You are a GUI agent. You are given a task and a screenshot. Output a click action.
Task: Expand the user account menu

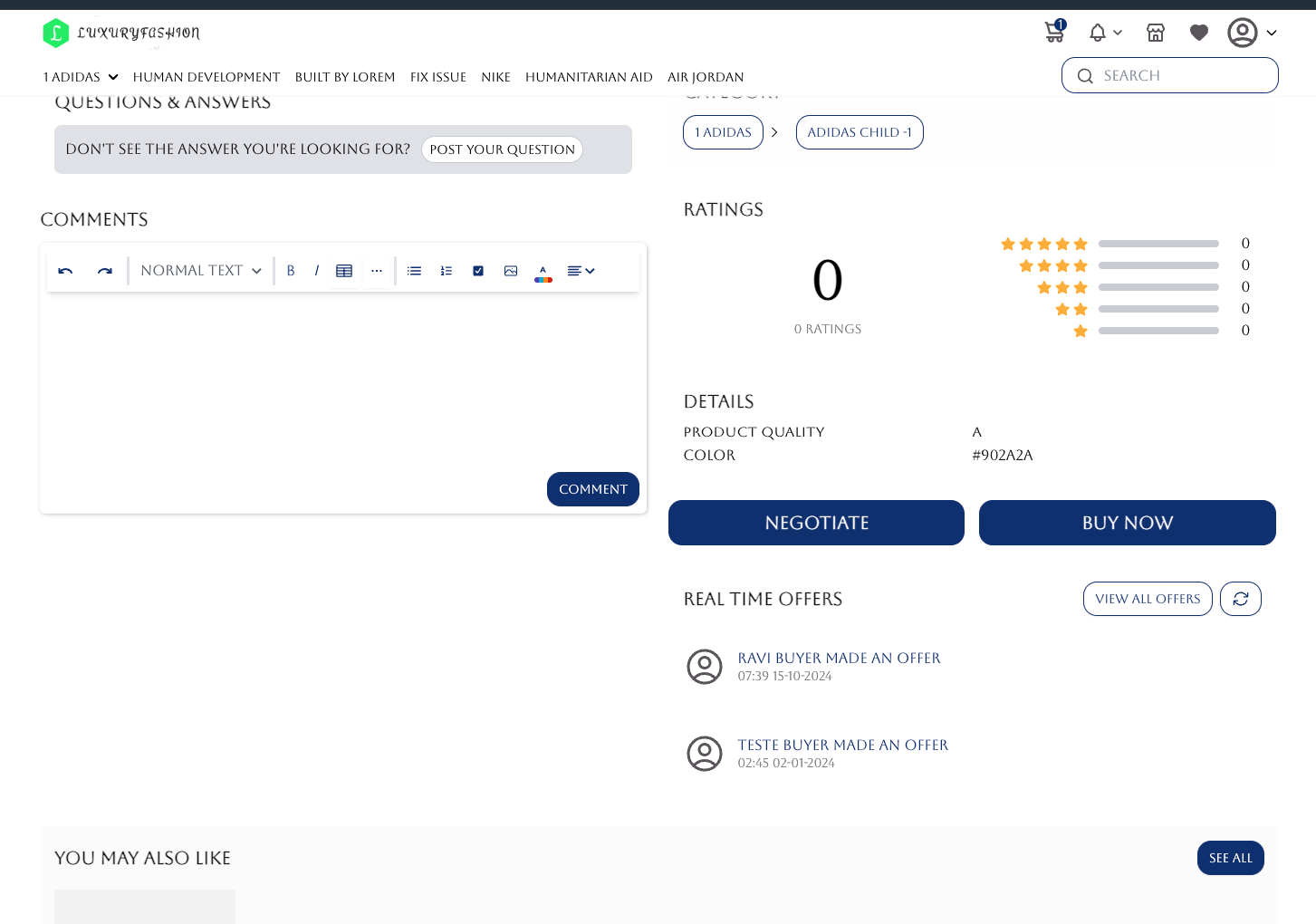(1252, 33)
